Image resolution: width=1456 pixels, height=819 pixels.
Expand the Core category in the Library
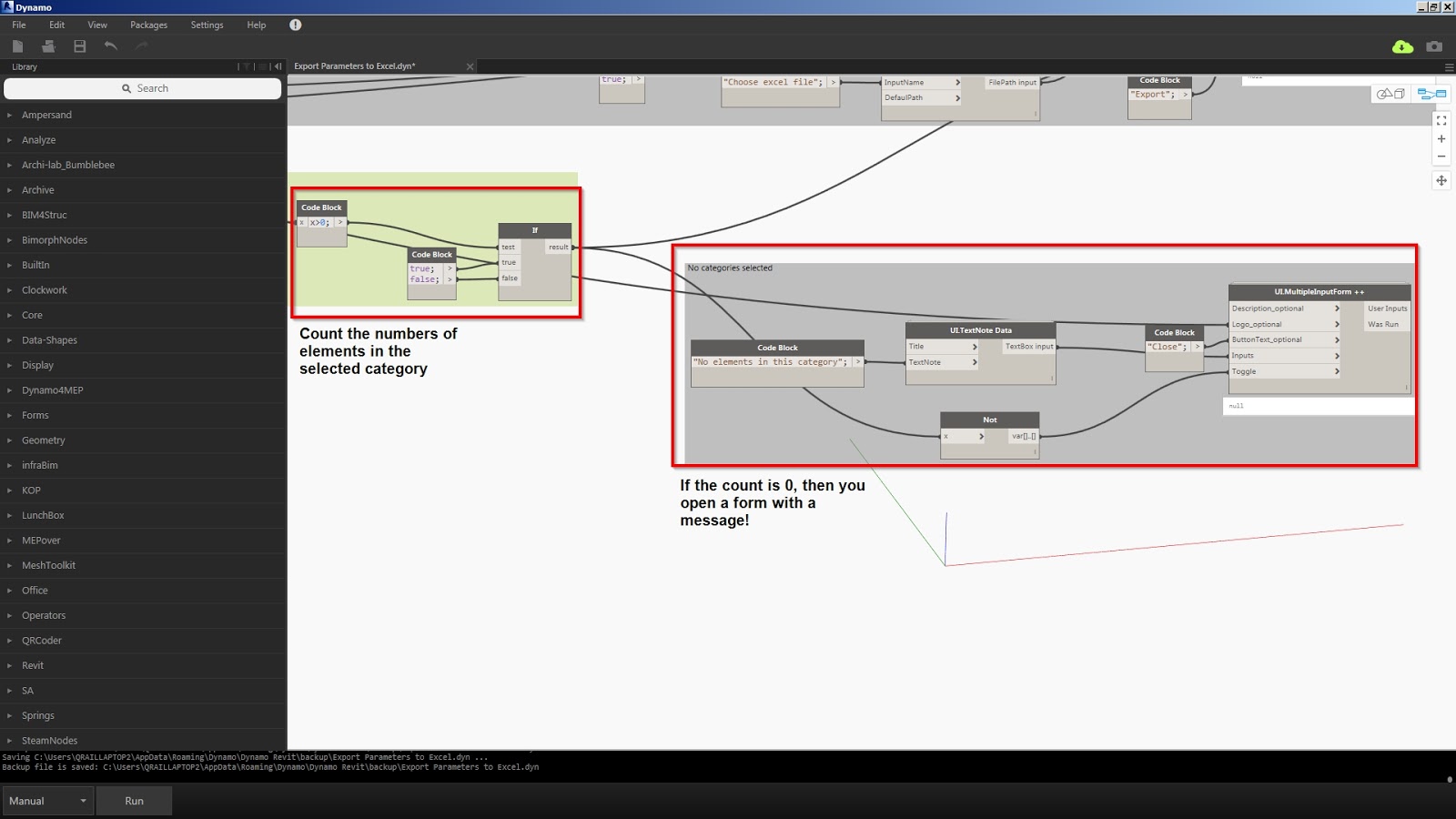(x=32, y=315)
